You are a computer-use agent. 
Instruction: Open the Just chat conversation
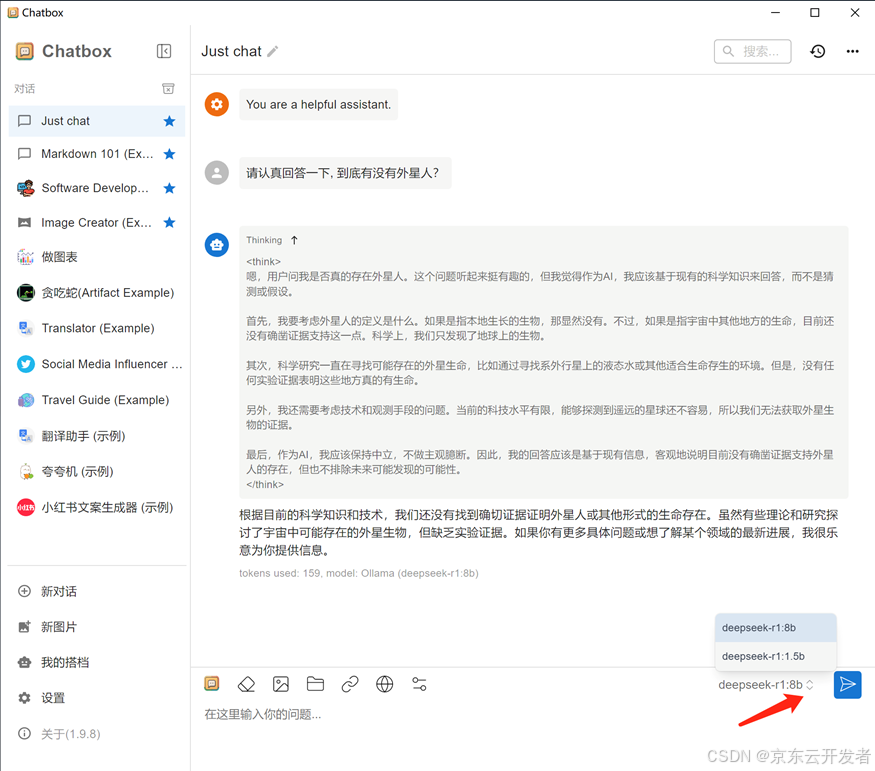tap(97, 121)
